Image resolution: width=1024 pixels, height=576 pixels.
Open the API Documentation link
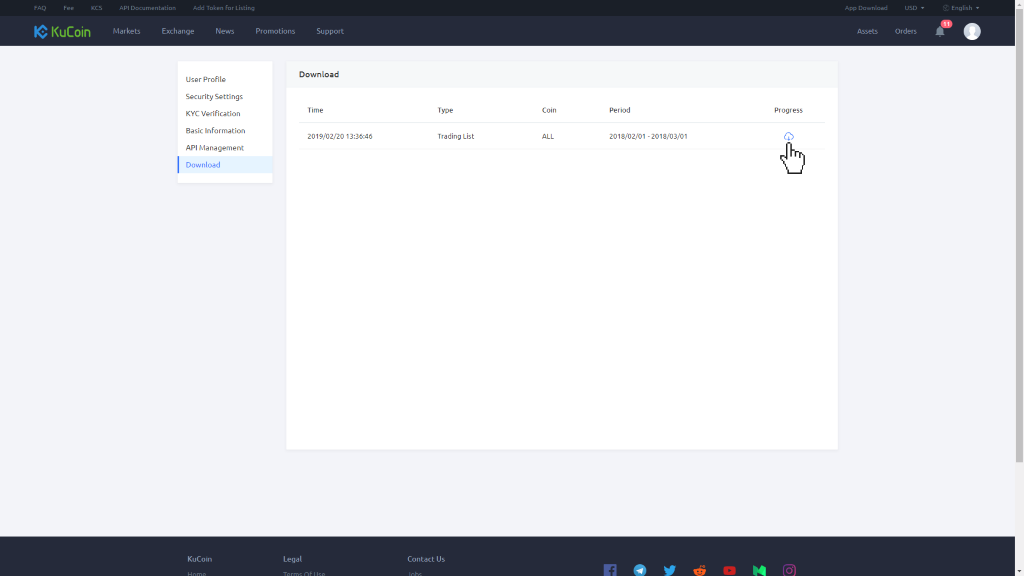click(147, 8)
